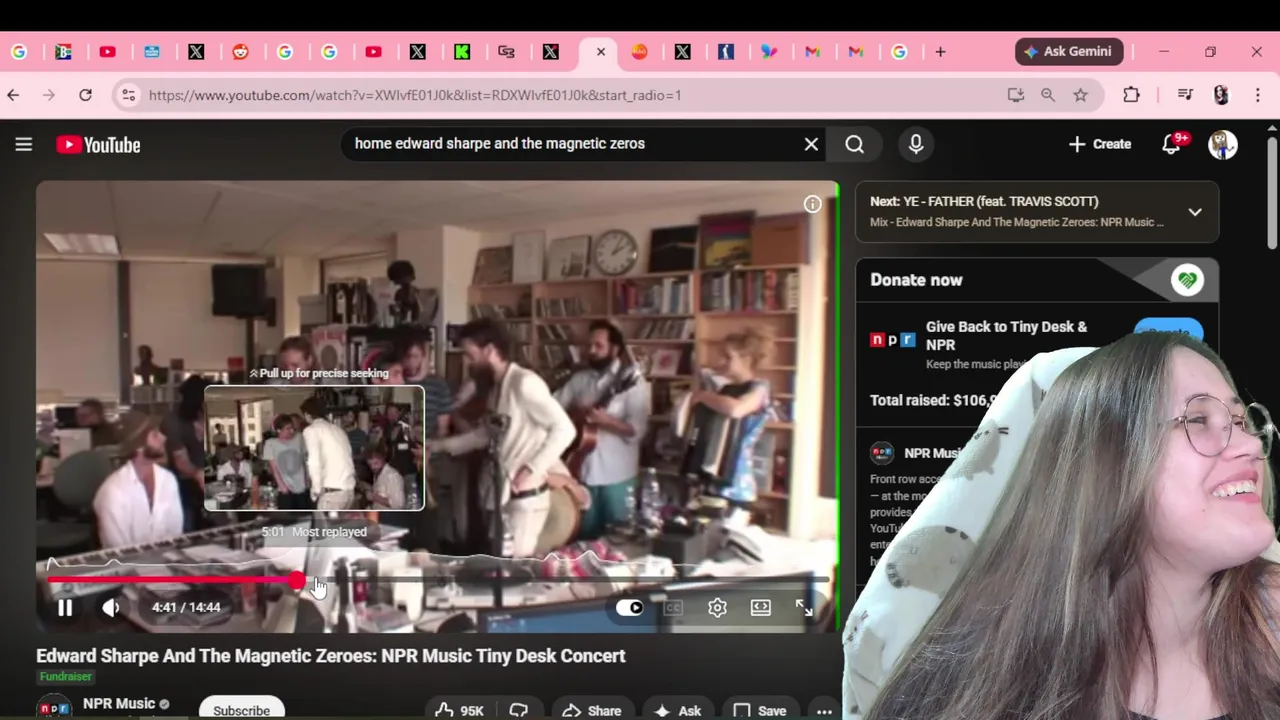Show video info card icon

coord(812,204)
